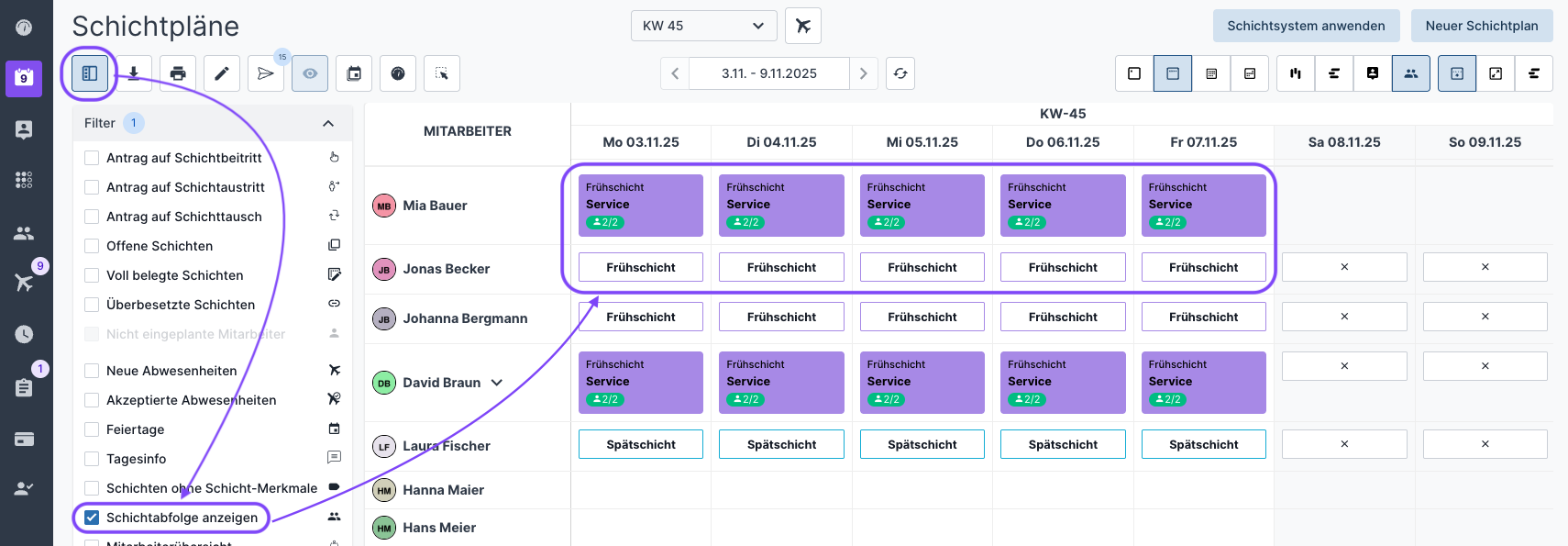The image size is (1568, 546).
Task: Click the refresh icon beside date range
Action: 900,73
